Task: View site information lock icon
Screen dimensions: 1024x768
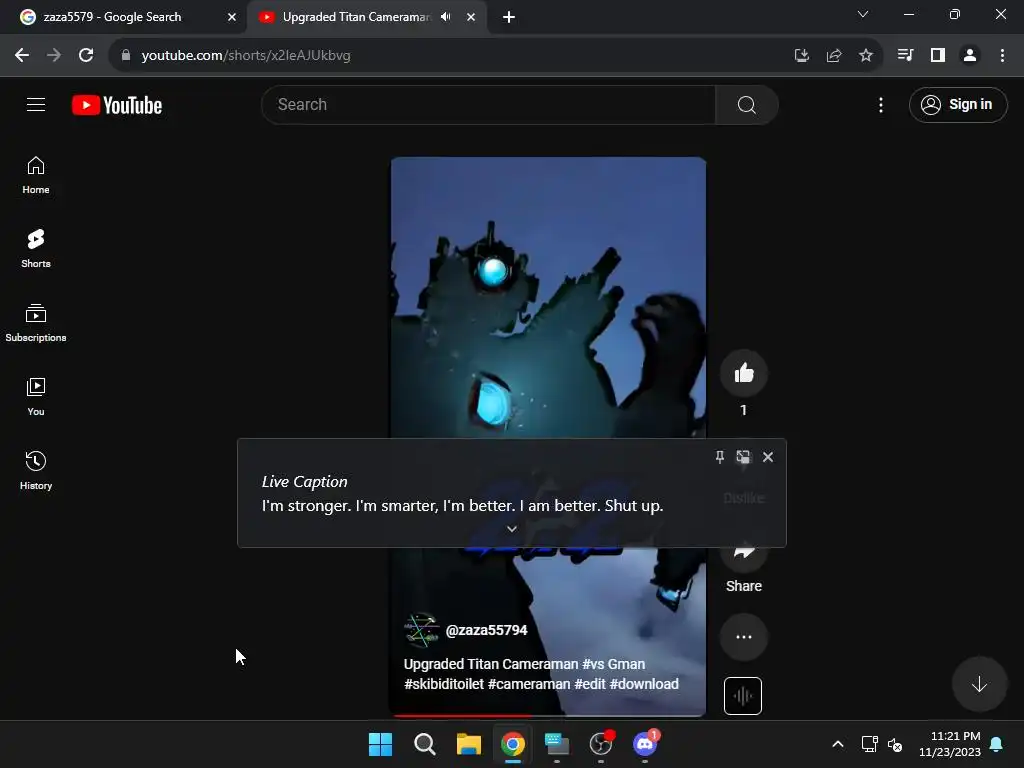Action: coord(126,56)
